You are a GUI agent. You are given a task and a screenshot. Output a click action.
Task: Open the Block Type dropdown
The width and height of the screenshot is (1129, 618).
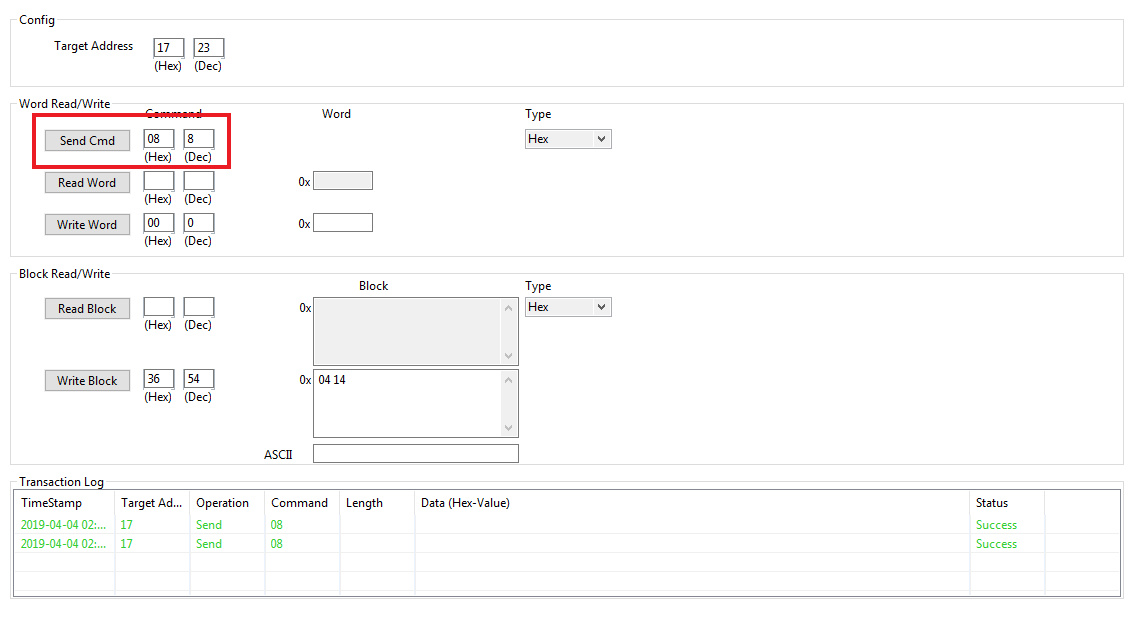coord(568,307)
